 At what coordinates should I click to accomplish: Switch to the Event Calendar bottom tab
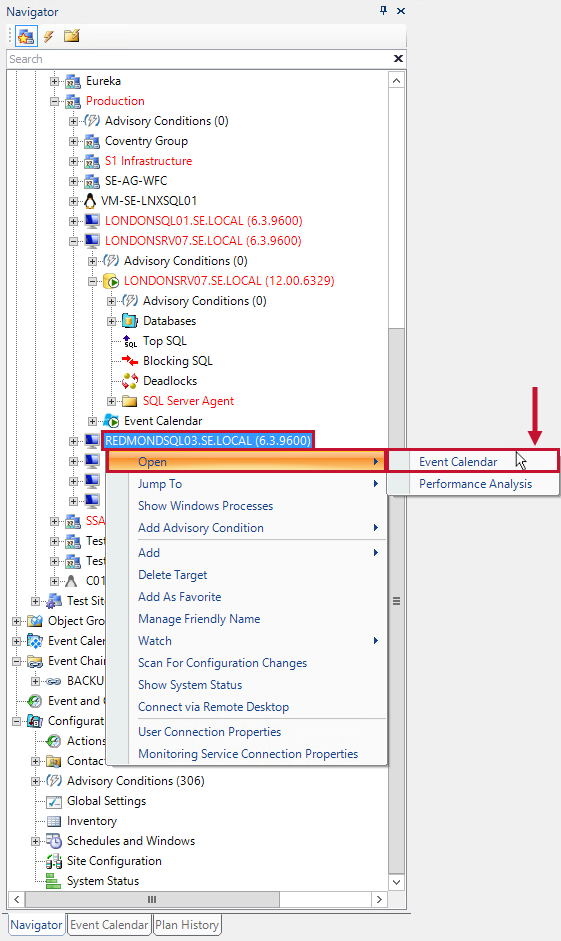tap(109, 925)
